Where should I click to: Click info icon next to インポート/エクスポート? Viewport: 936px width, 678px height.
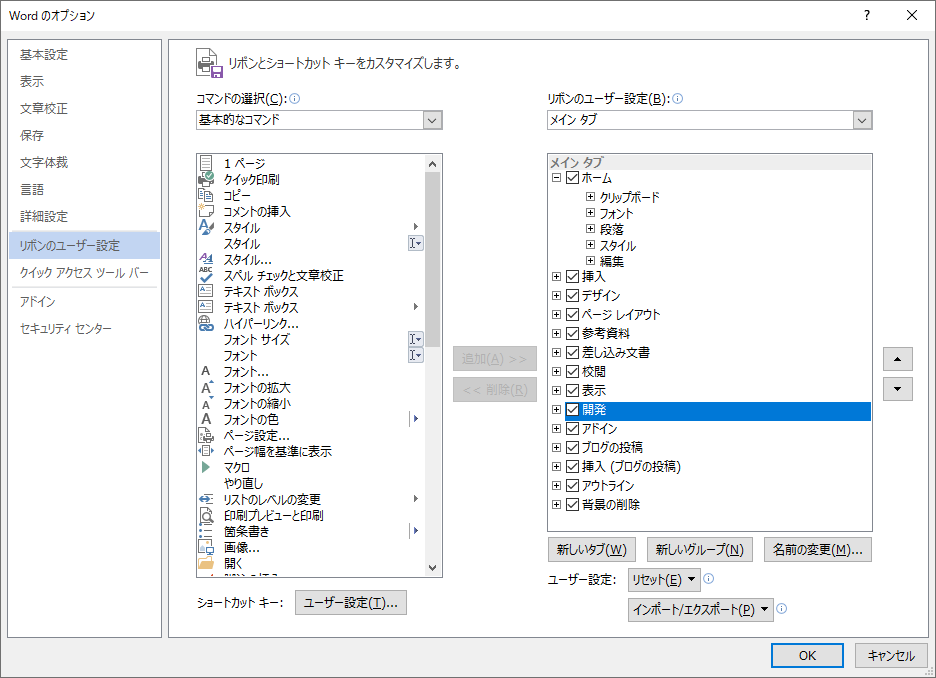(781, 609)
